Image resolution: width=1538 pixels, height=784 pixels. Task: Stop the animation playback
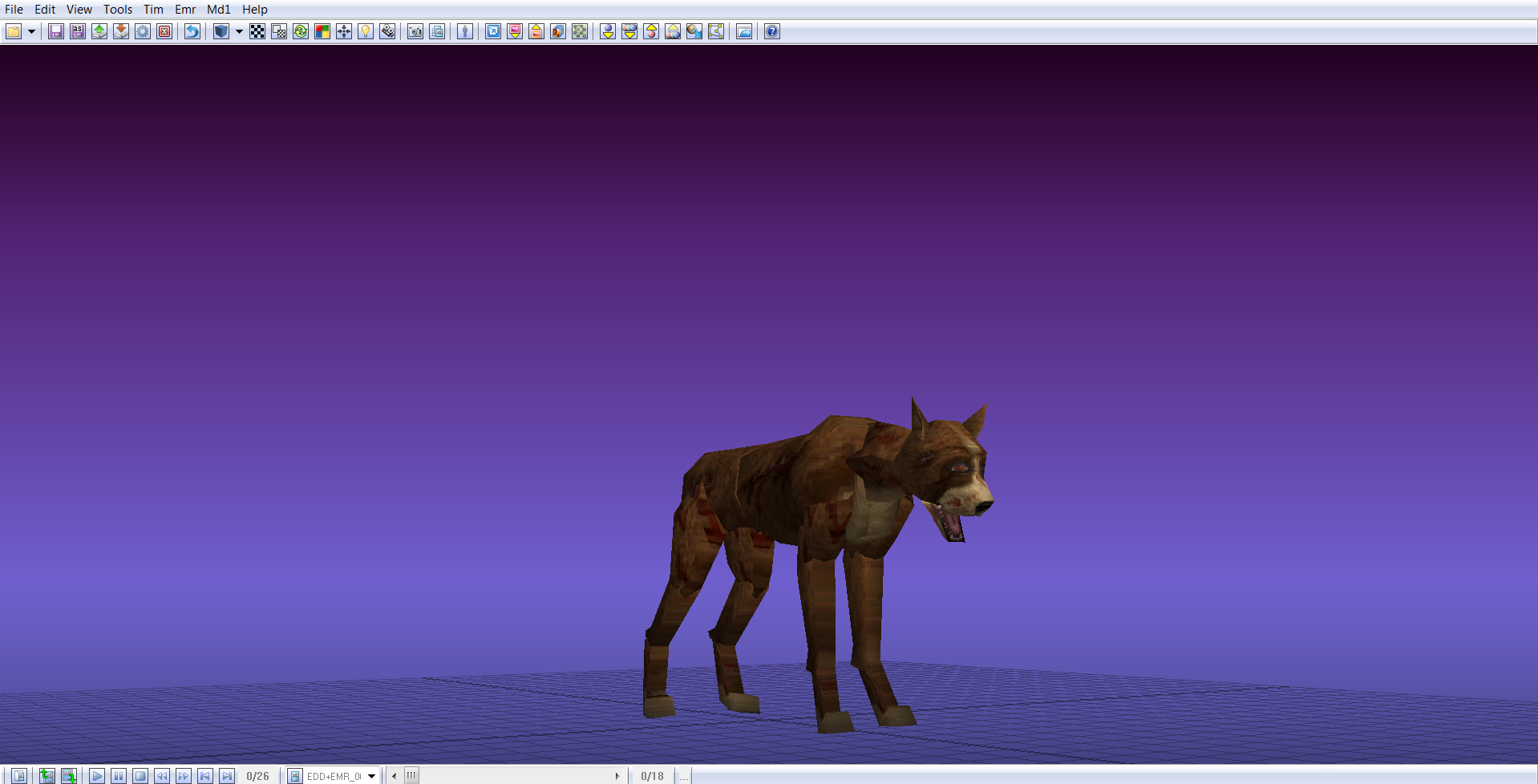tap(140, 776)
